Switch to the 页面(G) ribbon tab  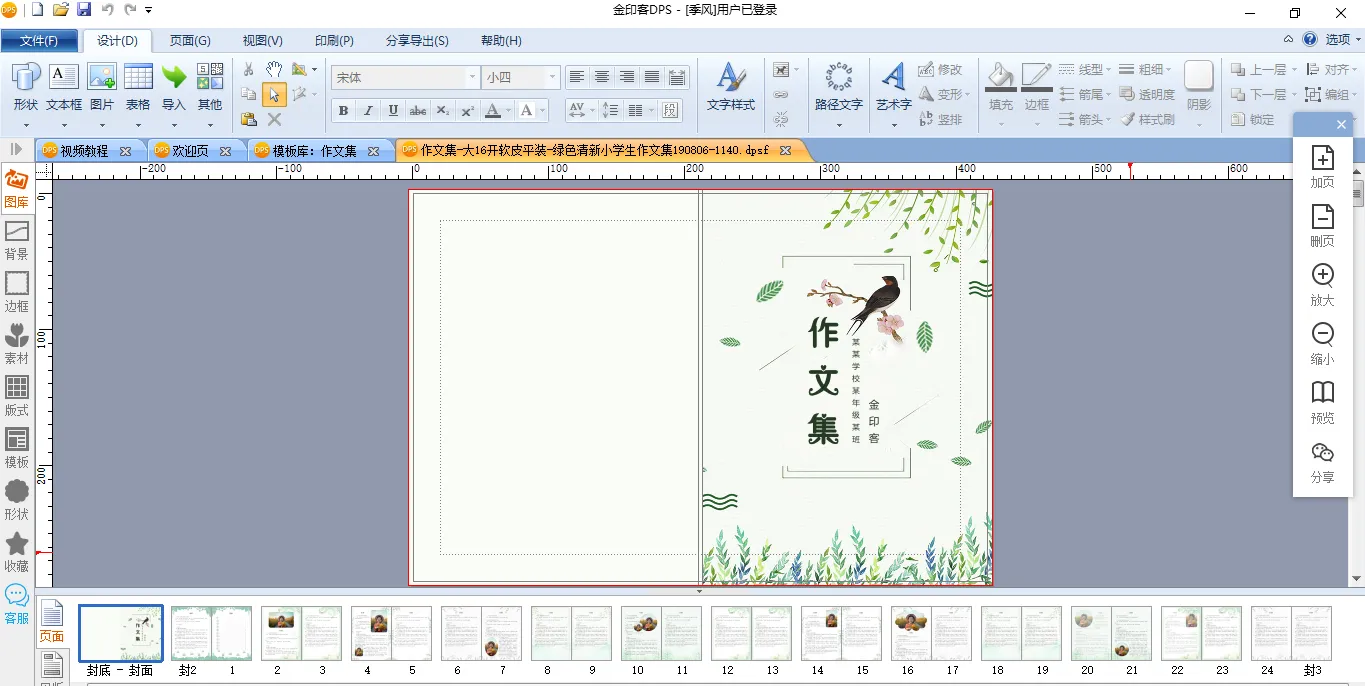click(190, 41)
